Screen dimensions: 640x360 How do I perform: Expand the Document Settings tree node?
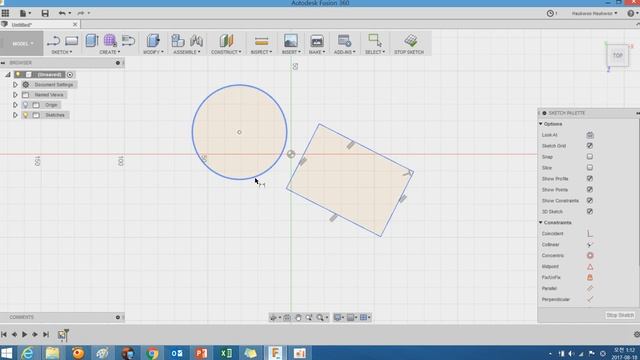point(15,84)
